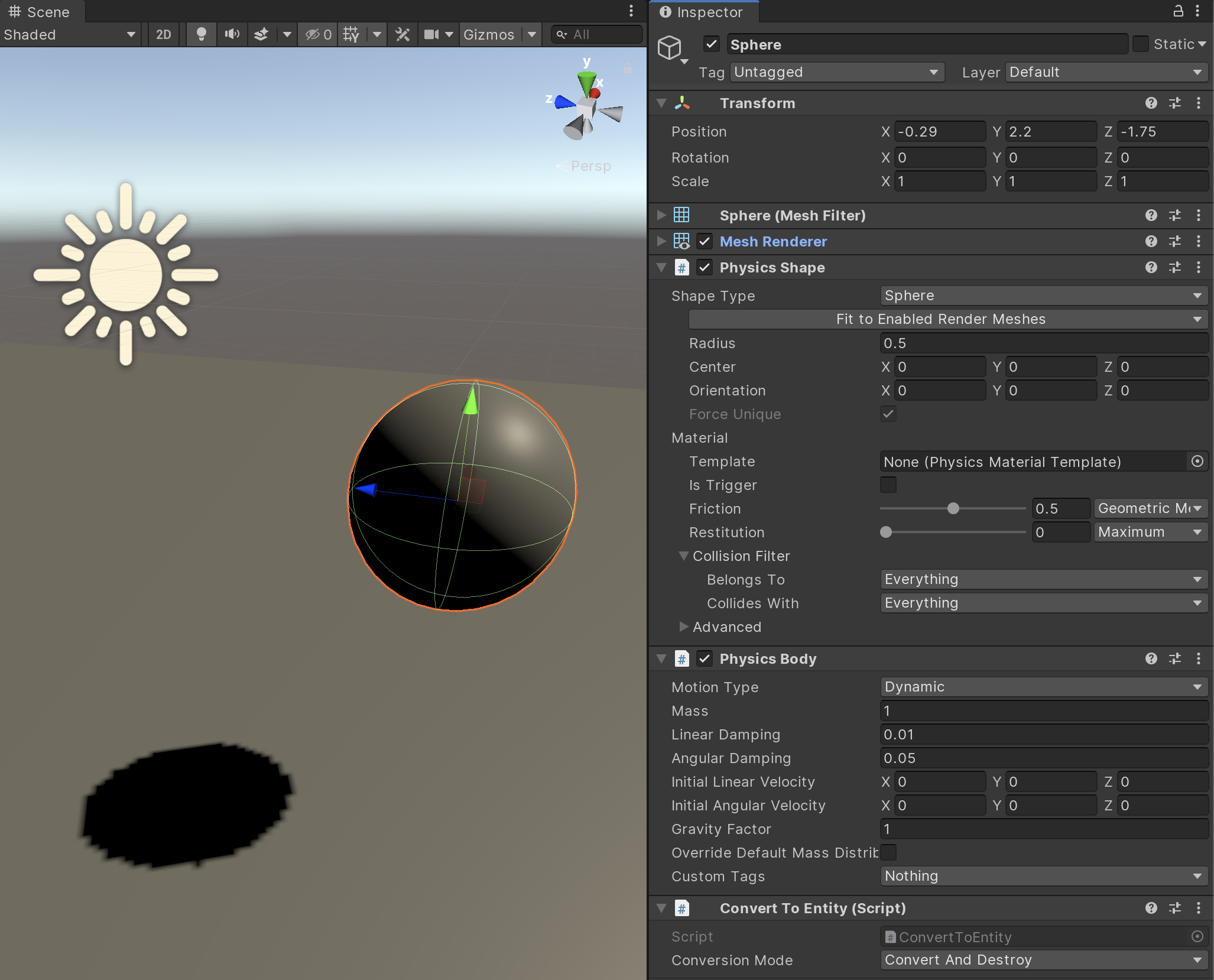Click the Friction slider handle

point(953,508)
